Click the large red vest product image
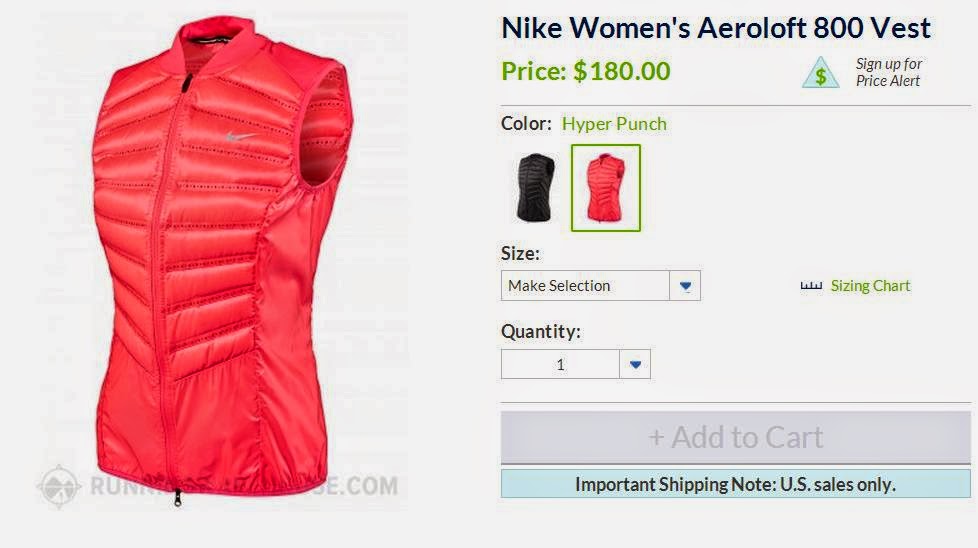Image resolution: width=978 pixels, height=548 pixels. click(221, 261)
